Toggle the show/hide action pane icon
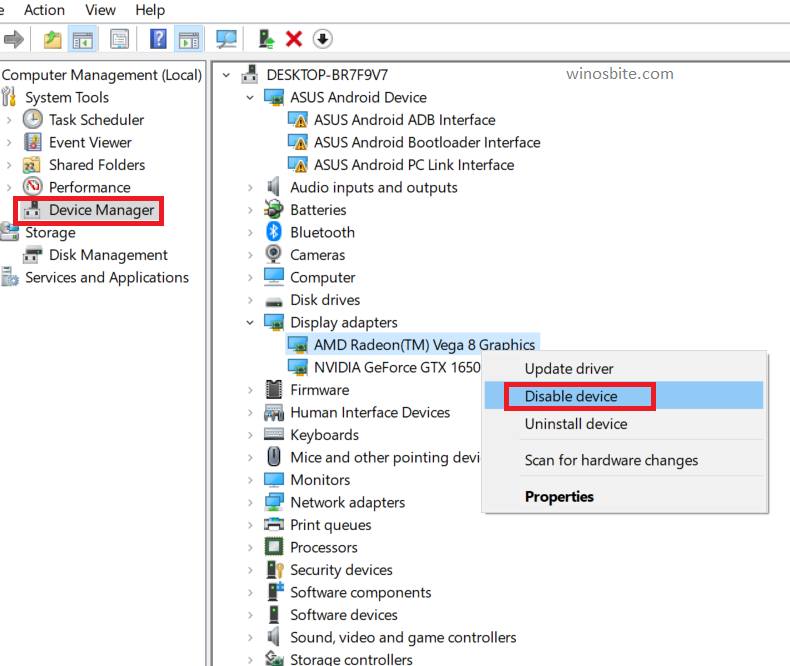The image size is (790, 666). 189,39
